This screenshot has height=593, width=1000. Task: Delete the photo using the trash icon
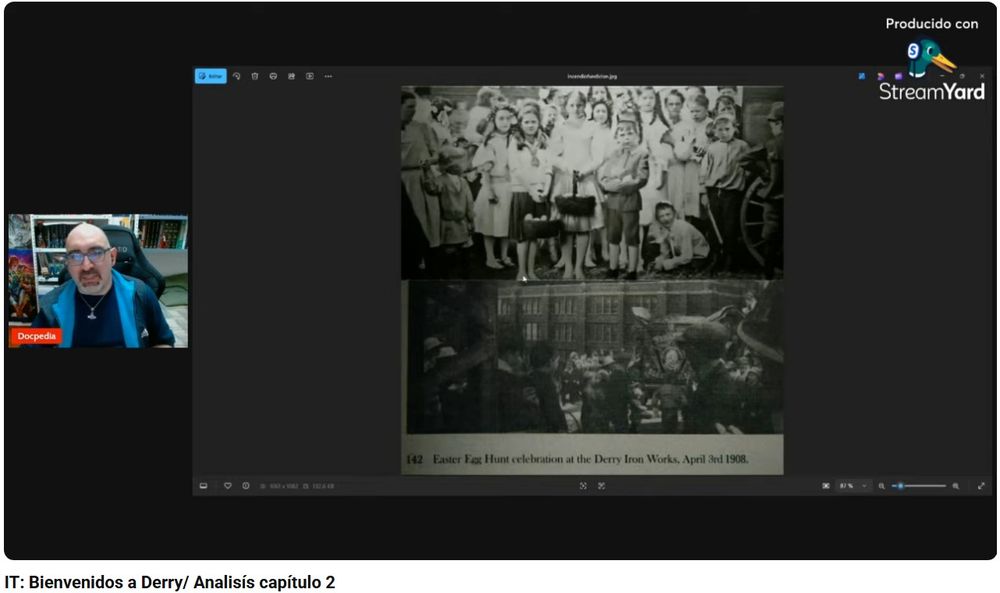coord(254,76)
